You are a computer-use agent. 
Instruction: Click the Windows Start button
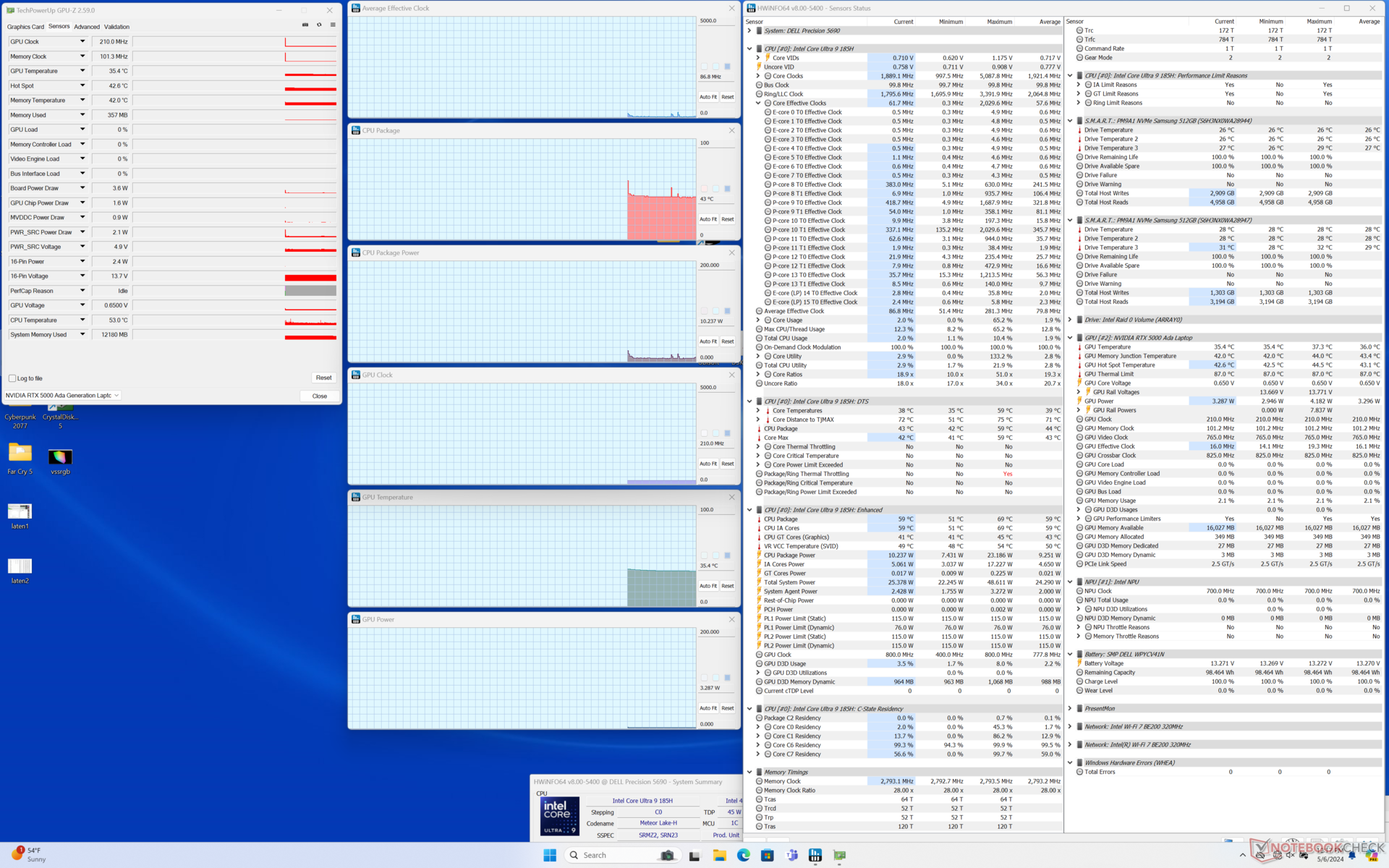pyautogui.click(x=550, y=855)
